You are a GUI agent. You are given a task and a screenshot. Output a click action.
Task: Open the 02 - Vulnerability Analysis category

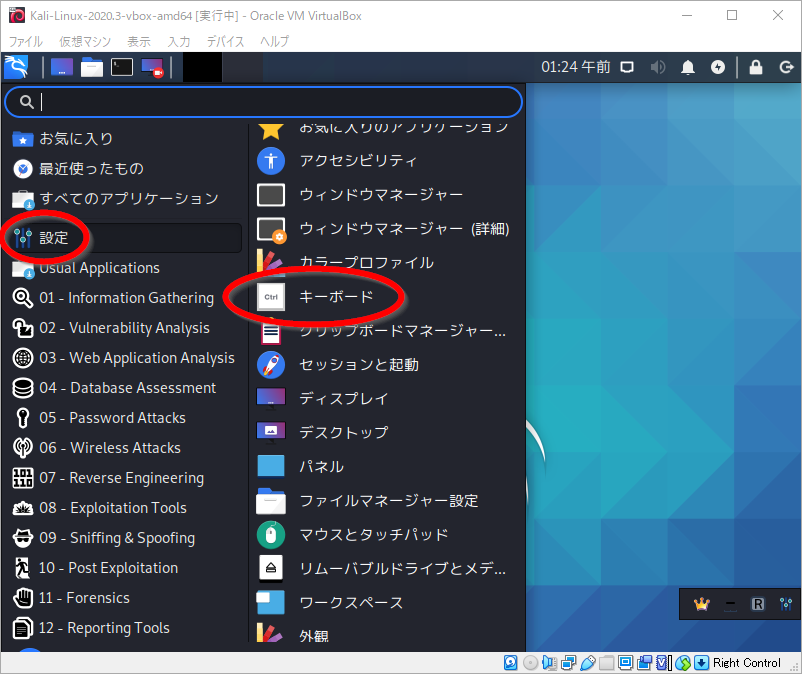click(126, 328)
